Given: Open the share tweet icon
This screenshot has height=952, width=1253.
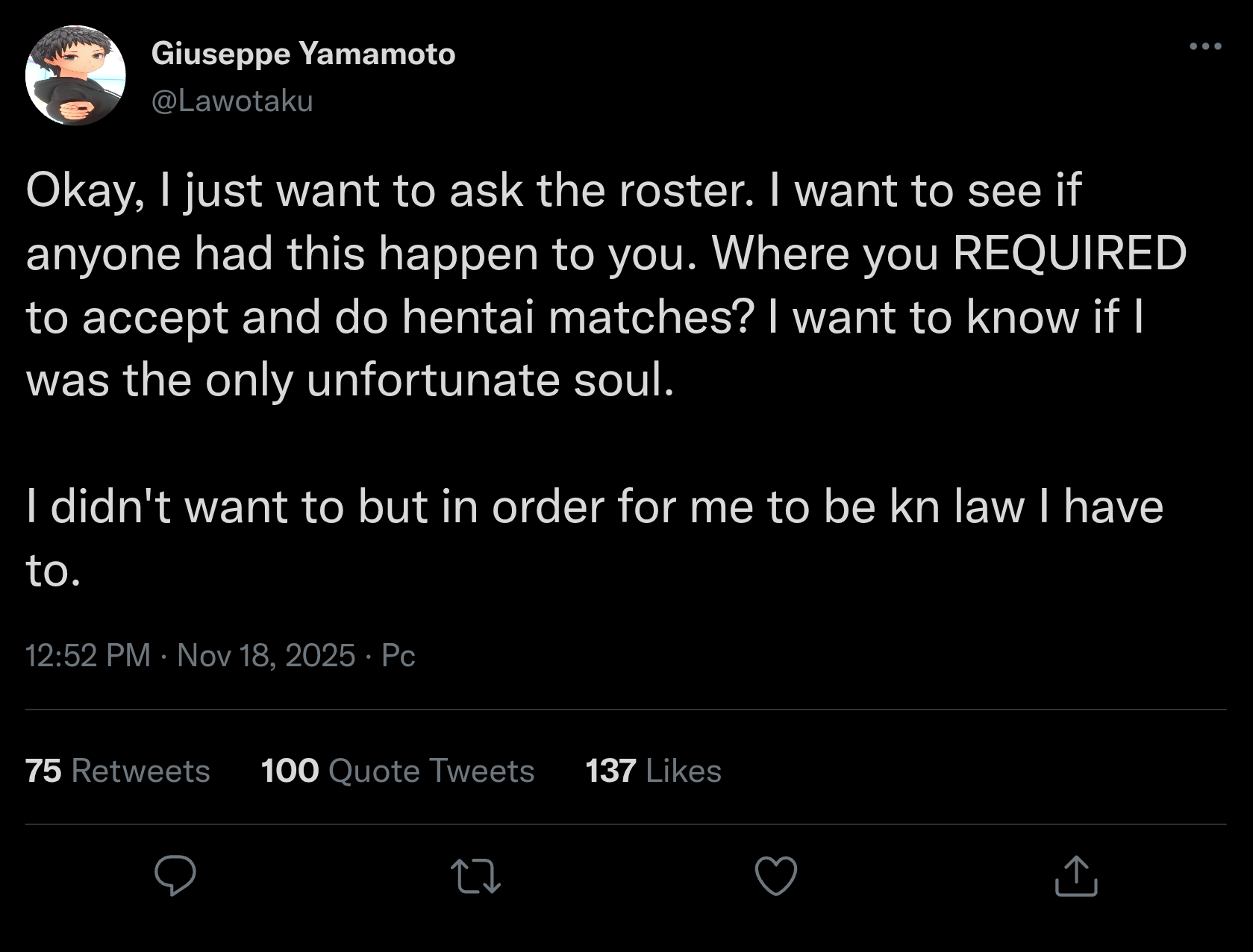Looking at the screenshot, I should pos(1076,875).
